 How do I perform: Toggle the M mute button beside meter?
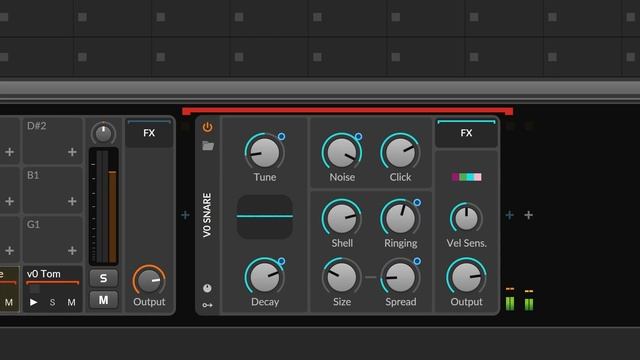pos(103,300)
